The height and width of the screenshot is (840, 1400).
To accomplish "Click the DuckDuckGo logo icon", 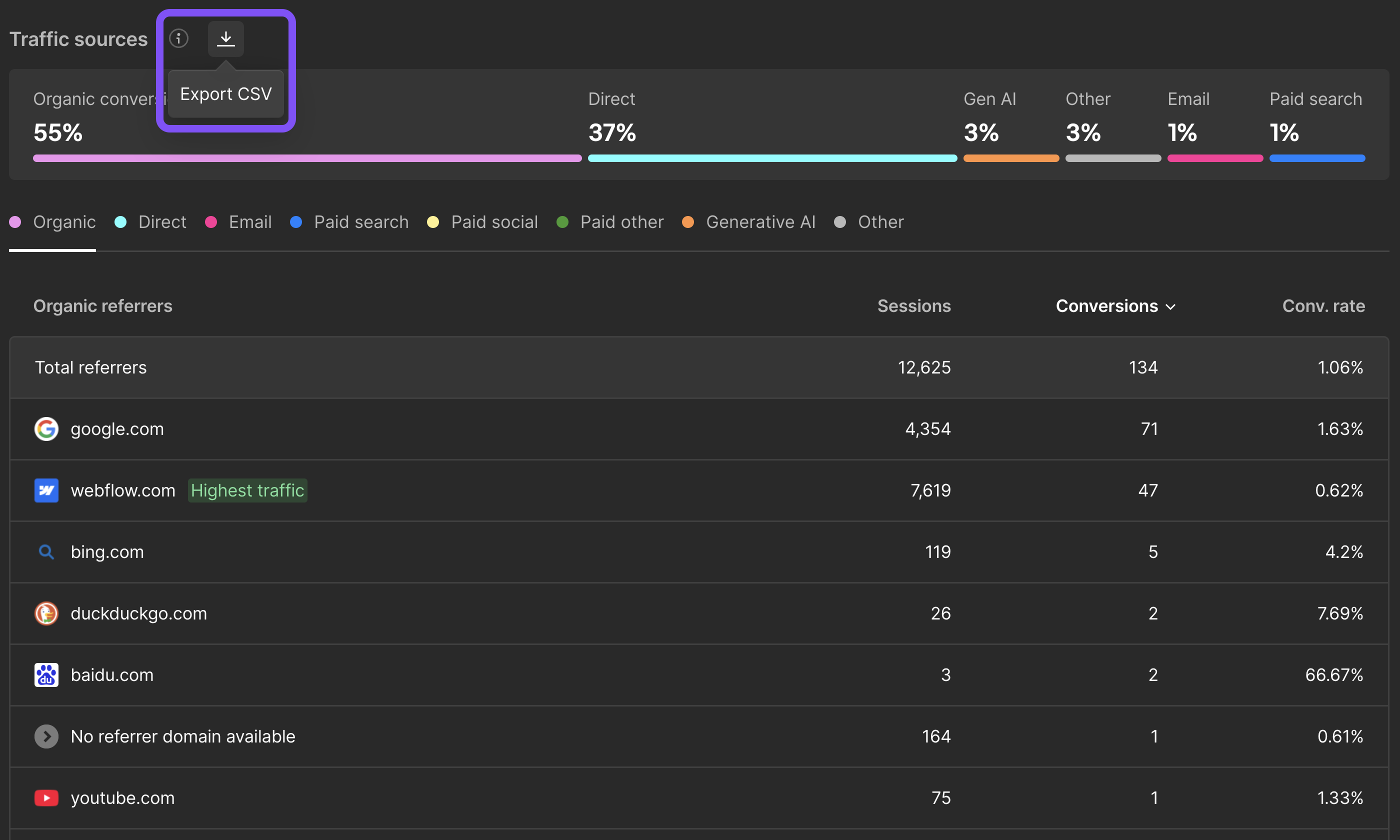I will [x=46, y=613].
